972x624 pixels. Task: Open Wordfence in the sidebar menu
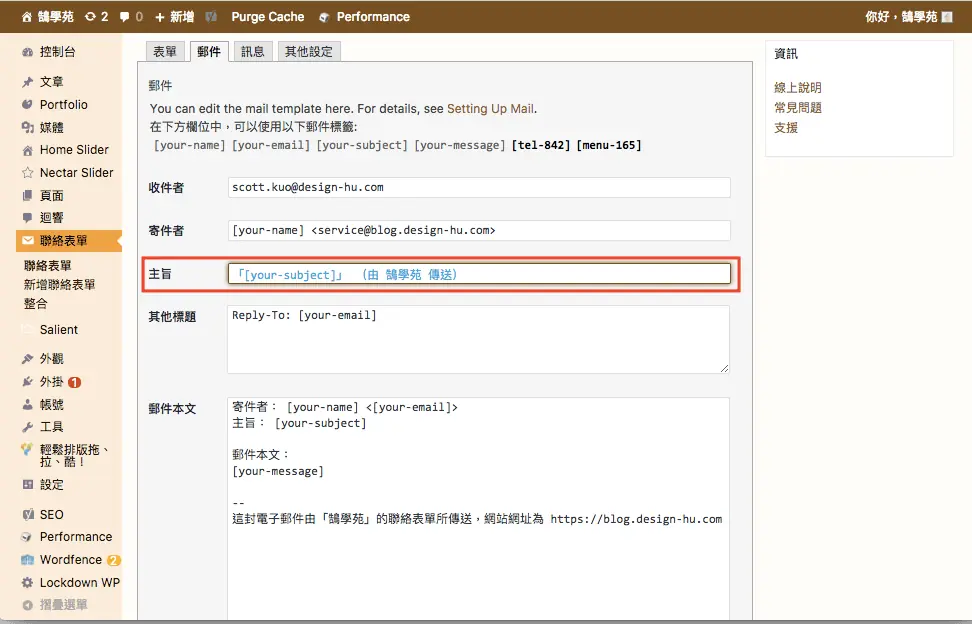(71, 560)
